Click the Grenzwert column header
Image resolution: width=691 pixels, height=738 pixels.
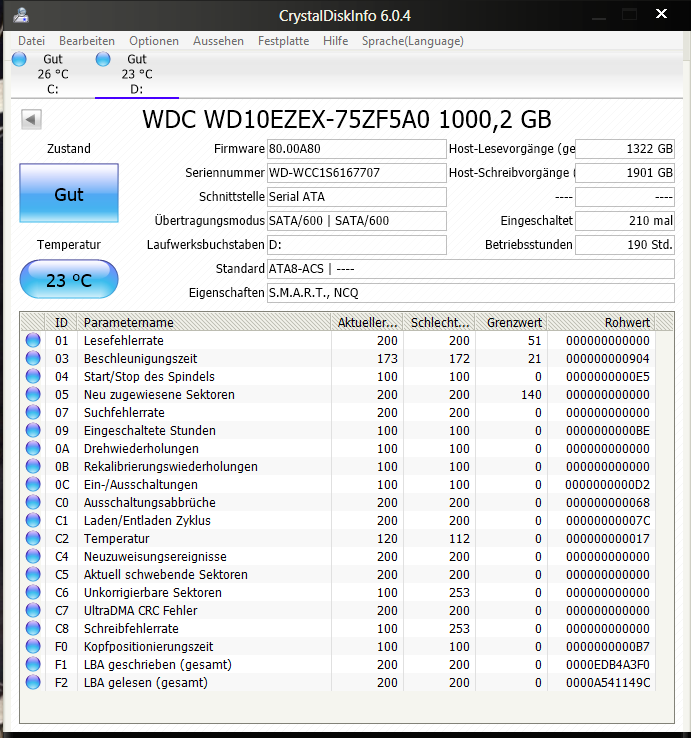(x=511, y=322)
